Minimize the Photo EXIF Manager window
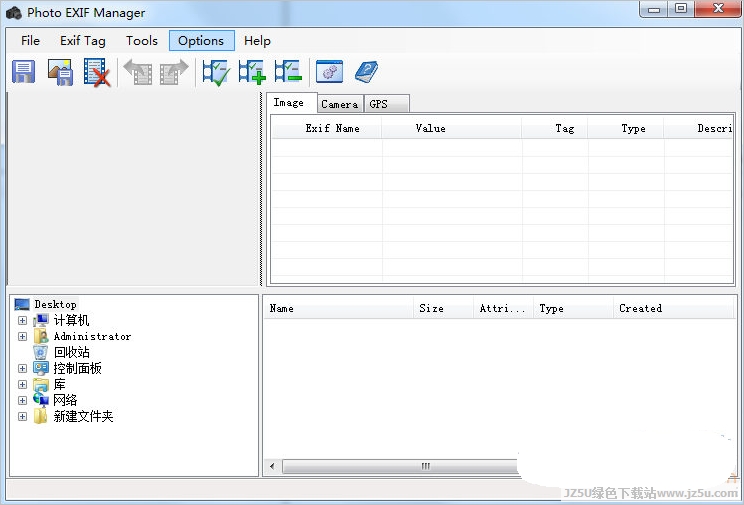The width and height of the screenshot is (744, 505). click(x=654, y=9)
